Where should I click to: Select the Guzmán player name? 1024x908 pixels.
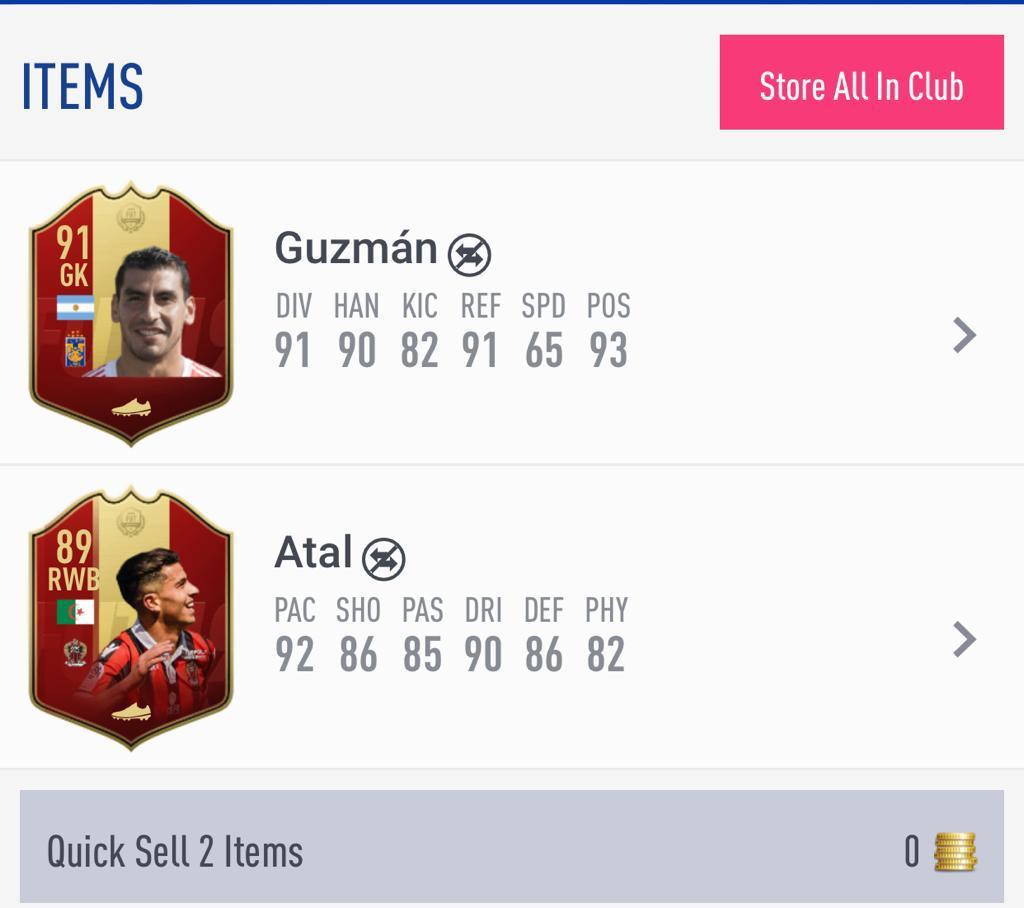[x=356, y=249]
